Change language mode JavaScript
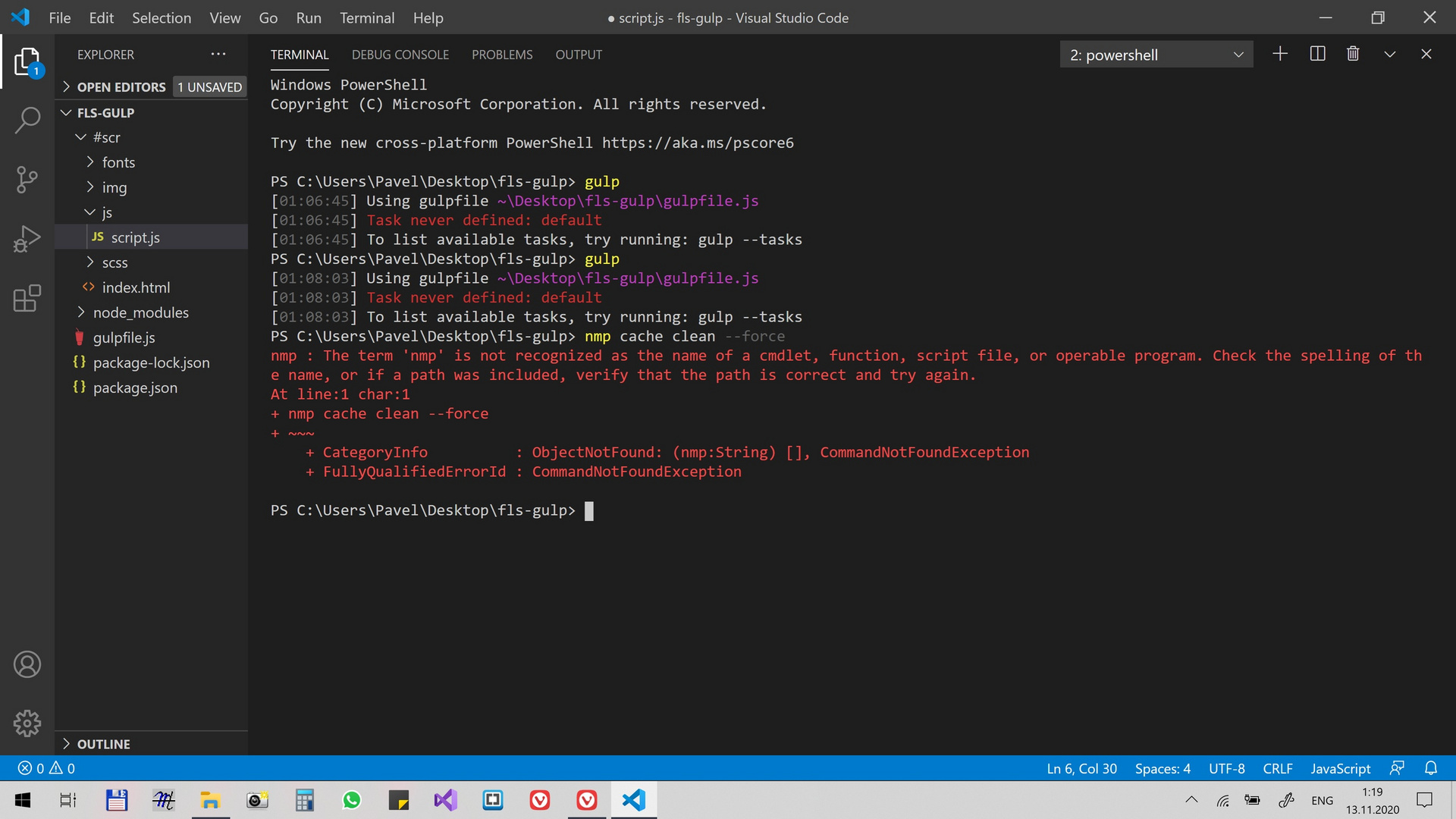The width and height of the screenshot is (1456, 819). pos(1340,768)
